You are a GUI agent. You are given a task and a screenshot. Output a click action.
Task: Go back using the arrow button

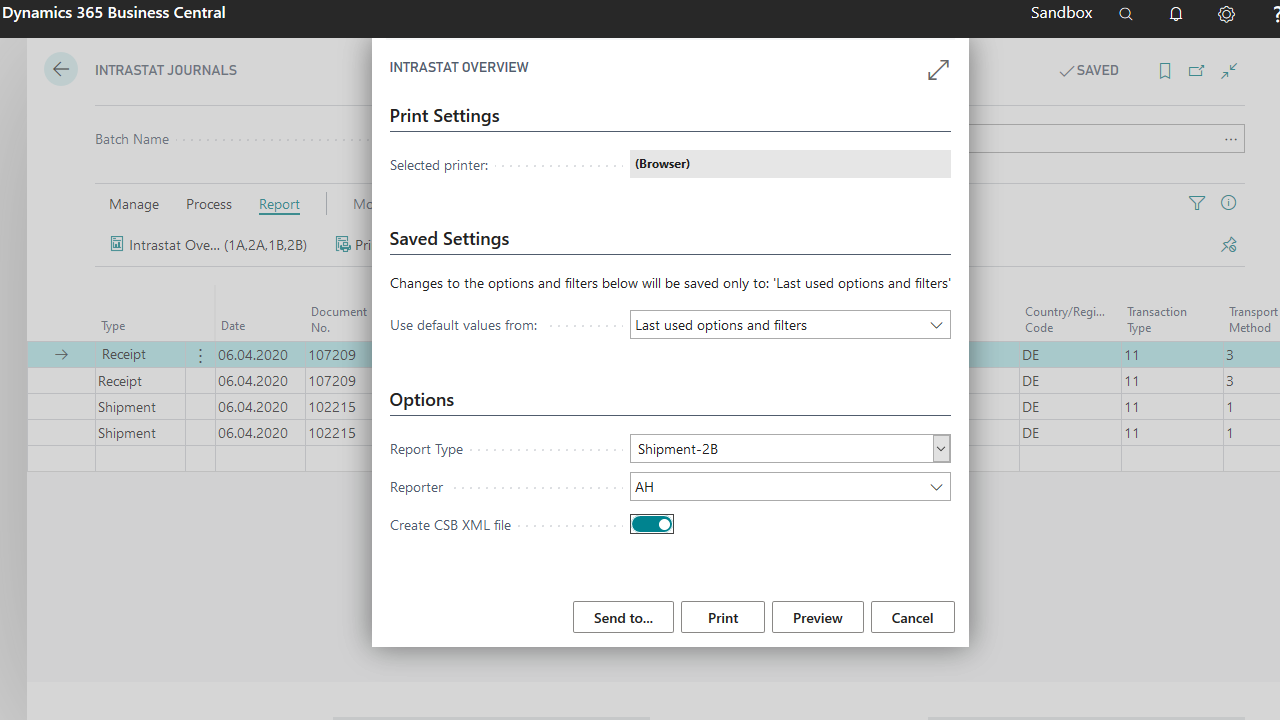[61, 70]
